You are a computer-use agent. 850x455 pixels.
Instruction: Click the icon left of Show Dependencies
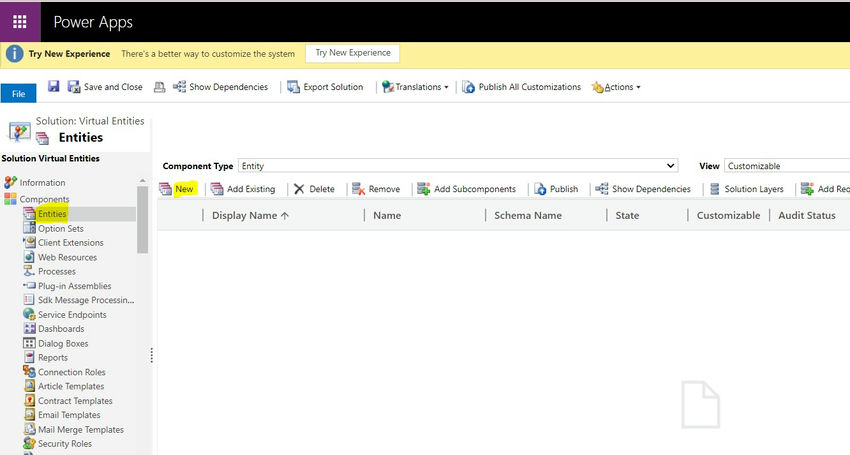click(x=159, y=87)
